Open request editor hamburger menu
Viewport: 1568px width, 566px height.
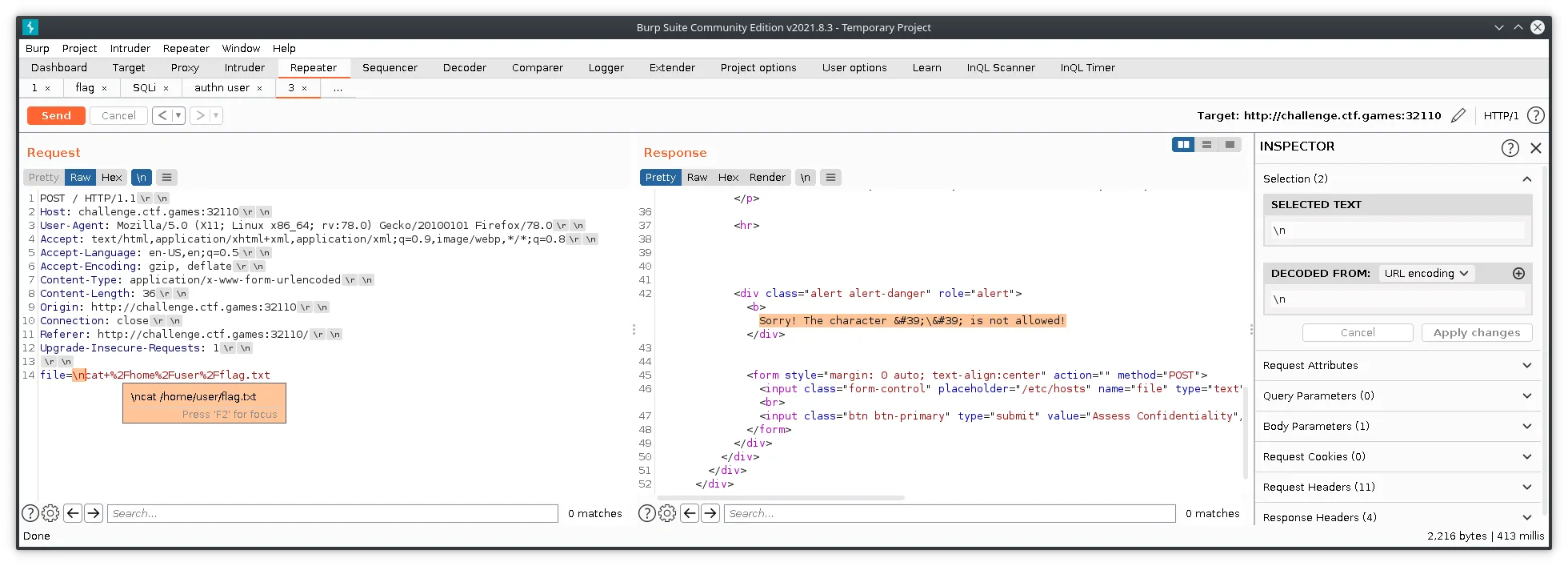coord(166,177)
